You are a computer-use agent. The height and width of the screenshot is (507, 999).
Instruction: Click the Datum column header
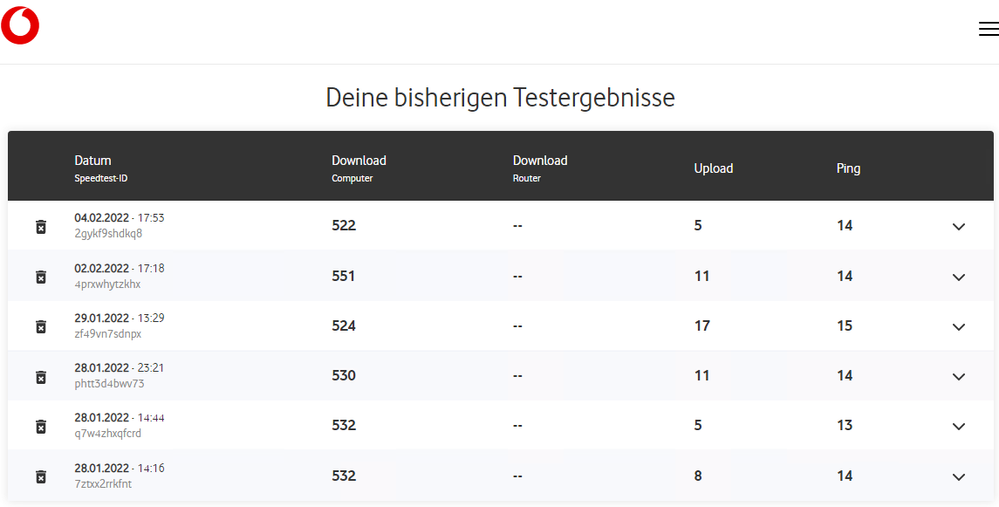coord(93,161)
